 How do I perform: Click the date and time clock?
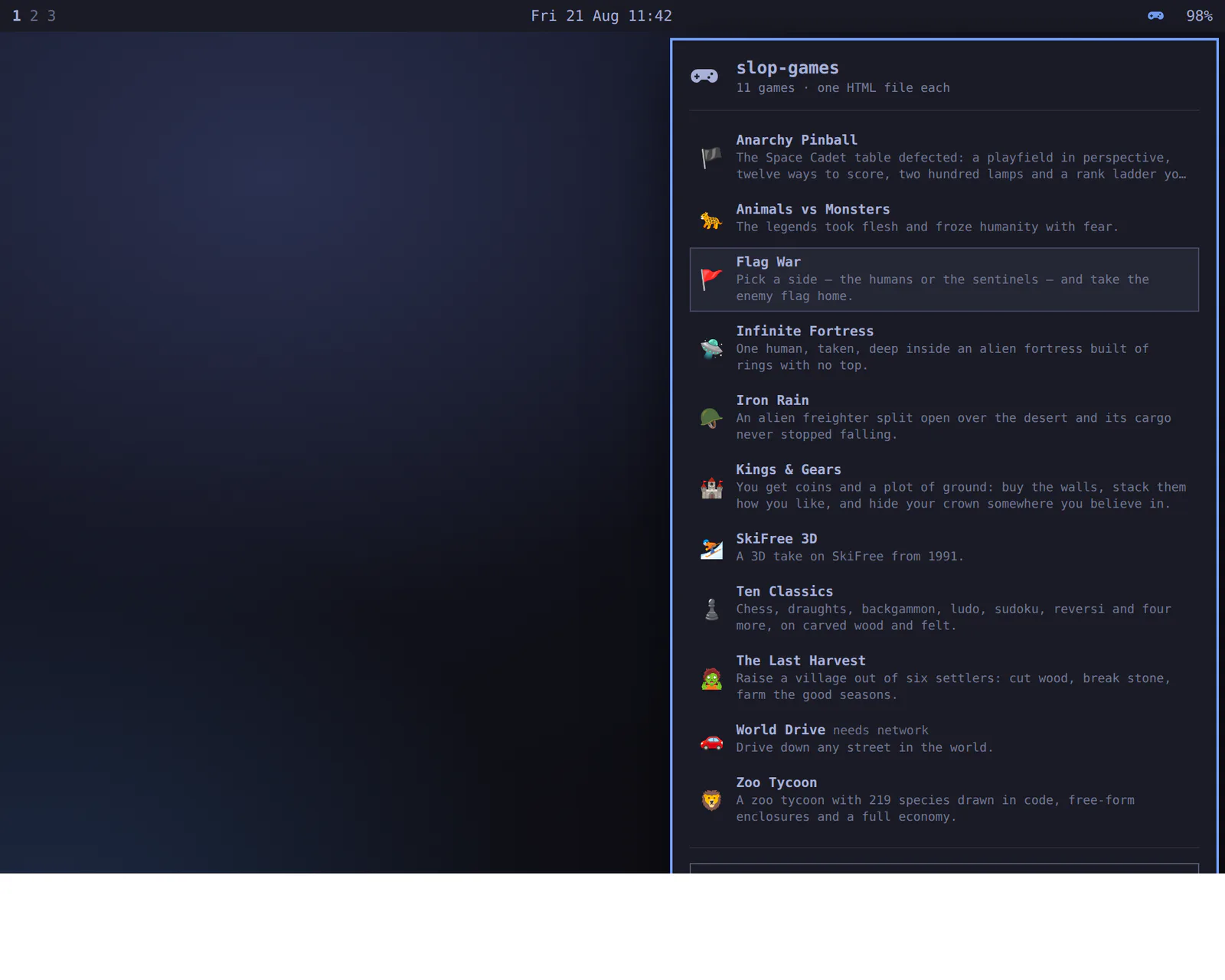601,15
